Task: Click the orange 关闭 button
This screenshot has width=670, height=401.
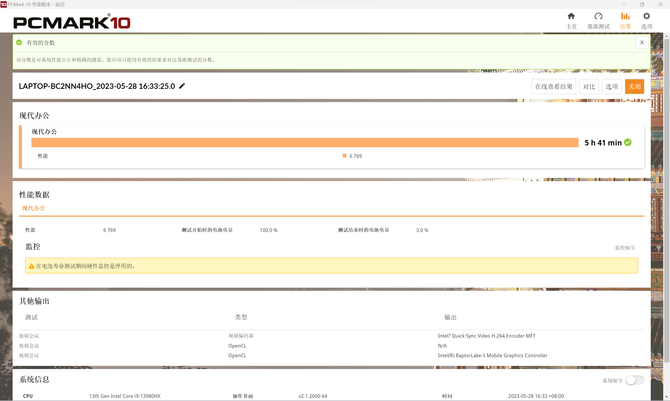Action: [635, 86]
